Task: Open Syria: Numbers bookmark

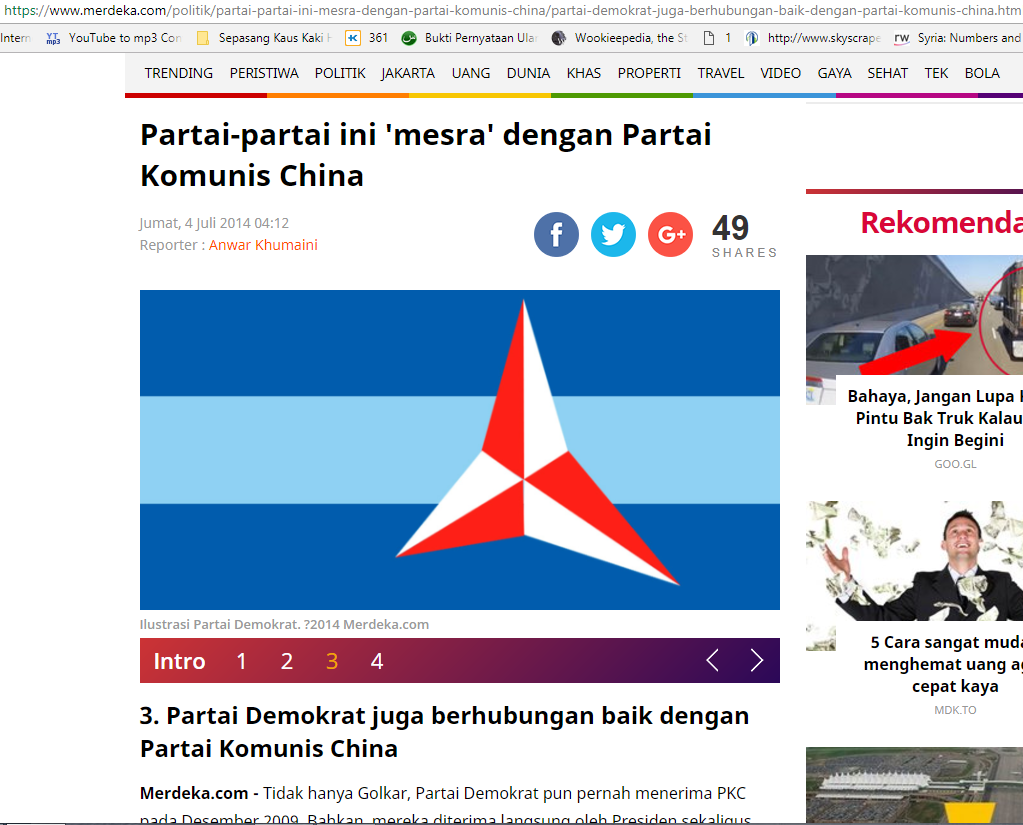Action: [x=958, y=38]
